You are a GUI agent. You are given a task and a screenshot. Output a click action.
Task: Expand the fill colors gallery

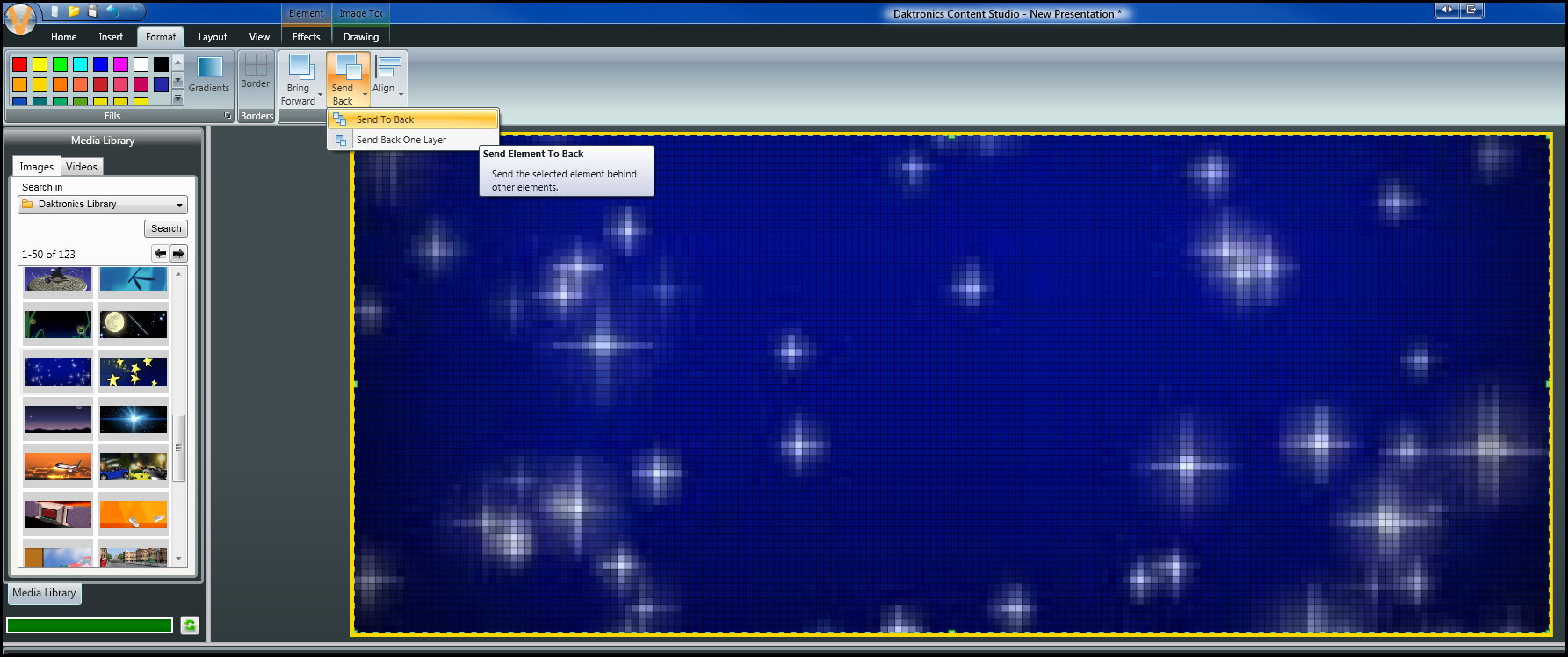(x=178, y=99)
